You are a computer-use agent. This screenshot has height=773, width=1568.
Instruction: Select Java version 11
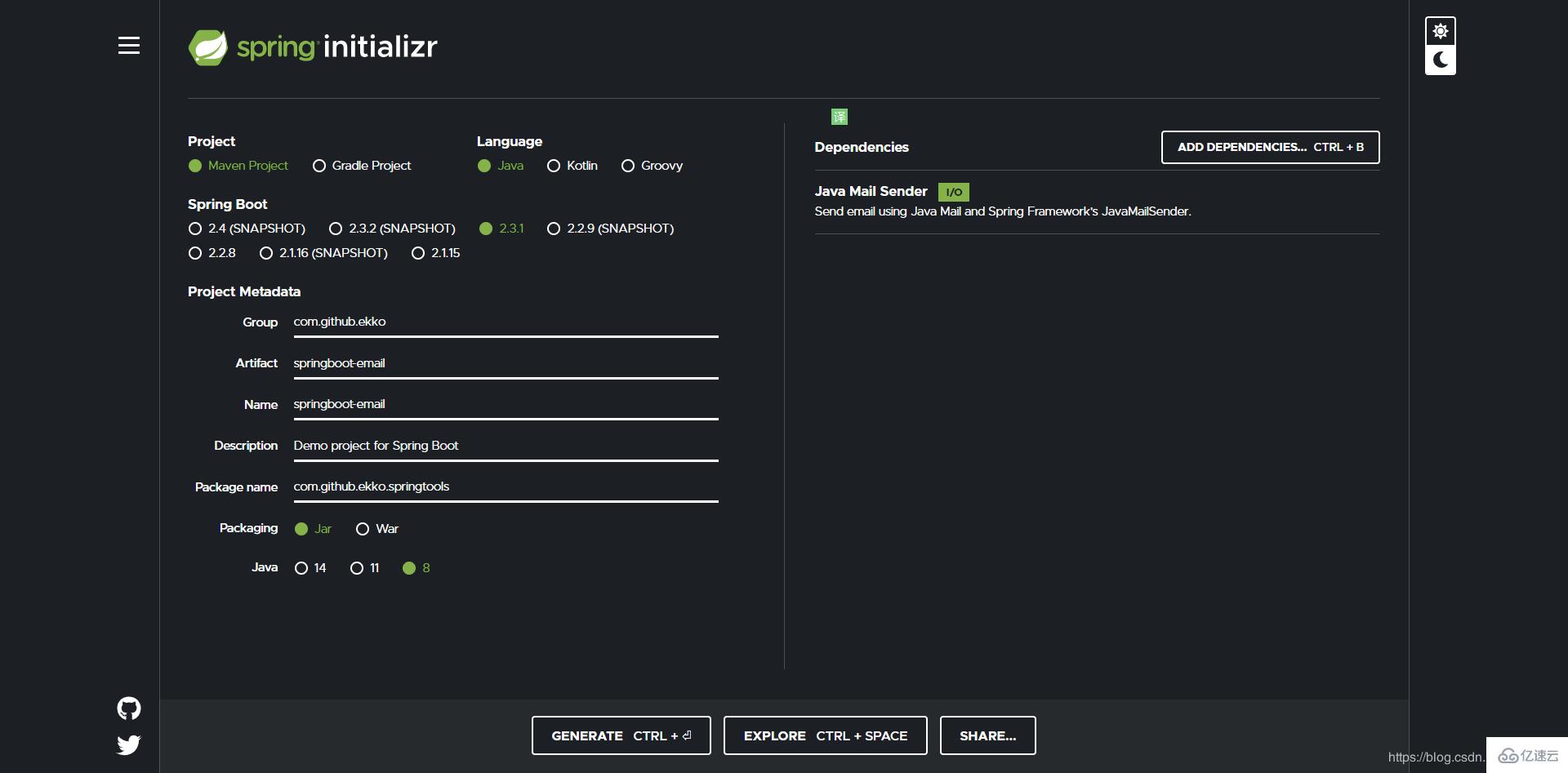[x=364, y=568]
